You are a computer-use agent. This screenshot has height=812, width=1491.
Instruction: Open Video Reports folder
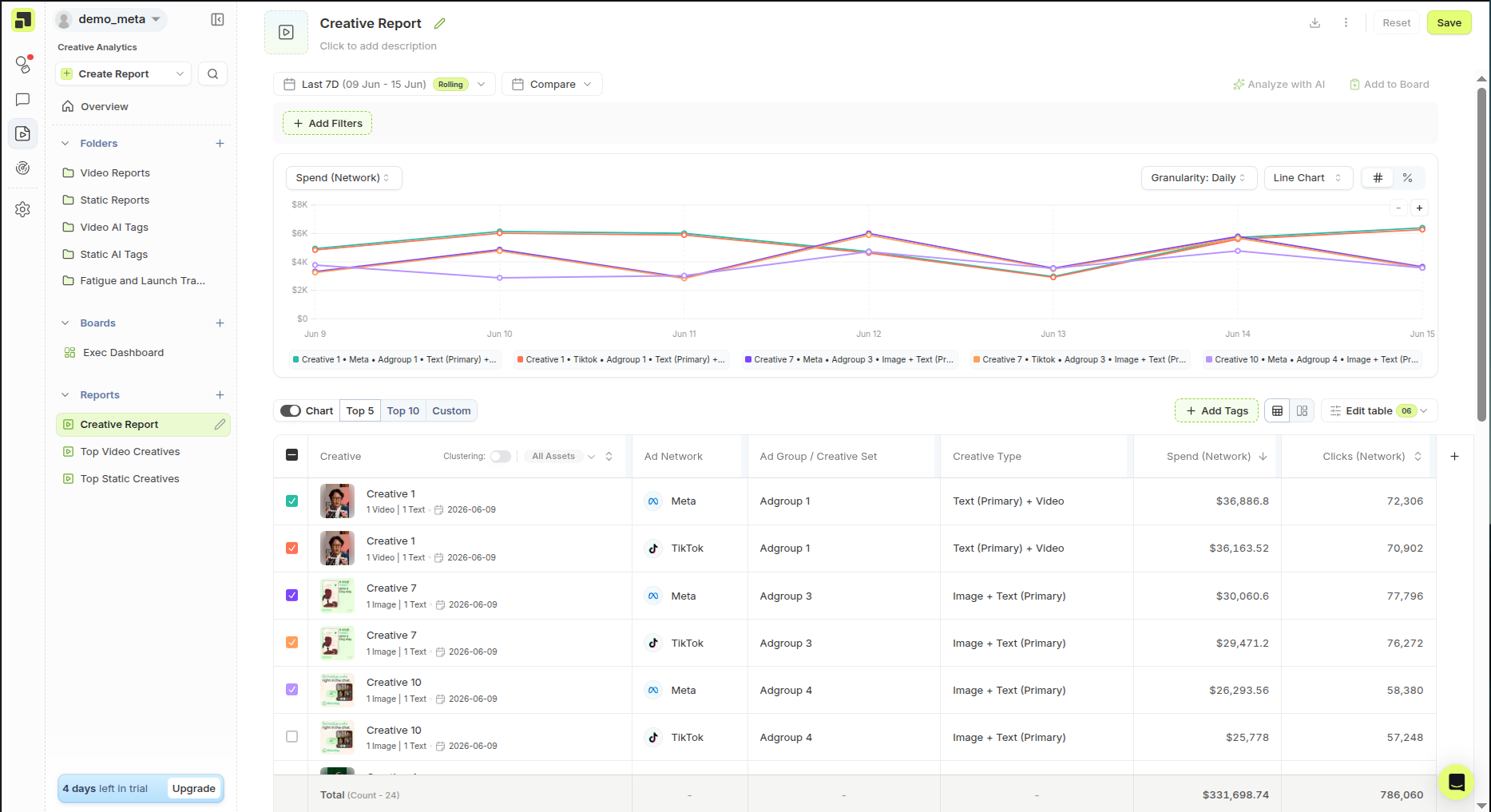[115, 172]
